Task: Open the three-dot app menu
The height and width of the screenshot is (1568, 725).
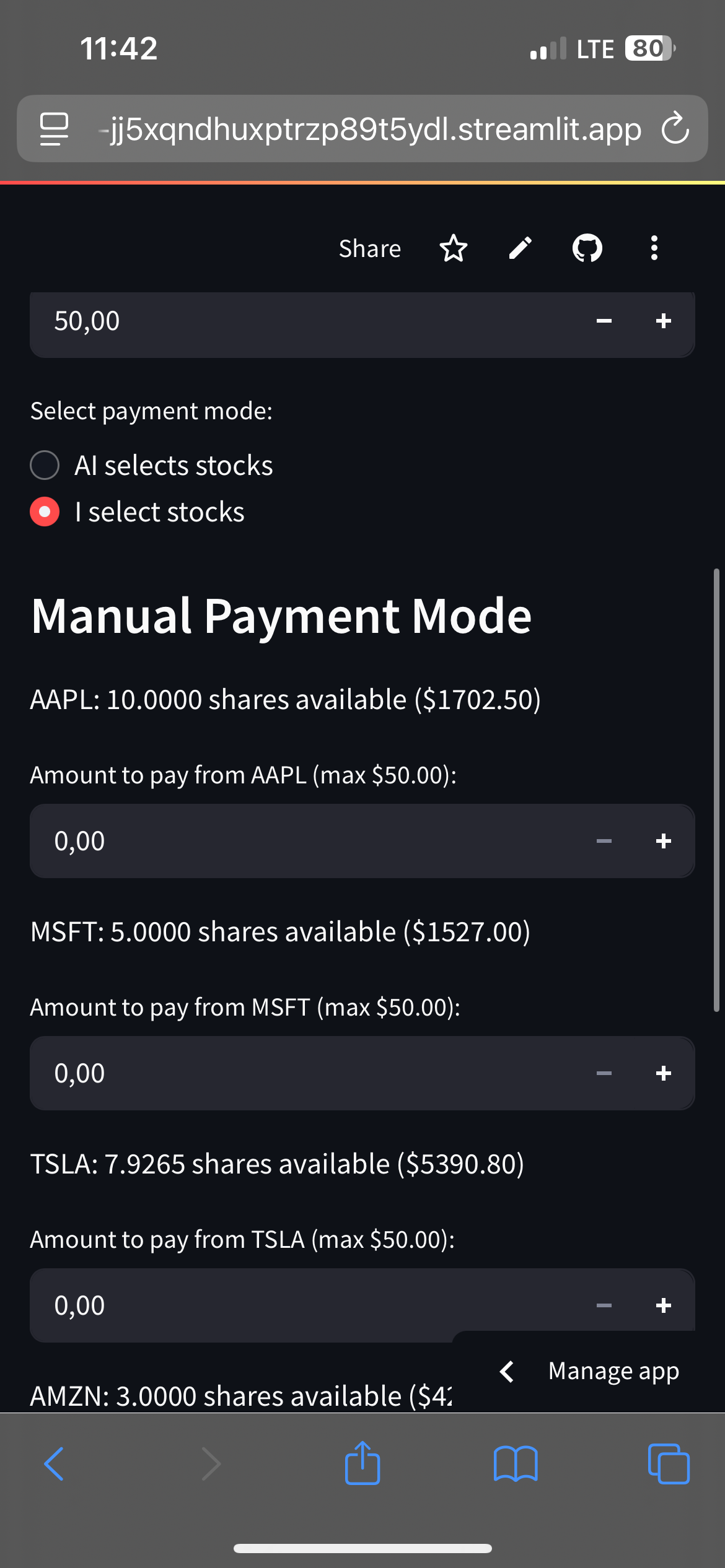Action: pos(654,248)
